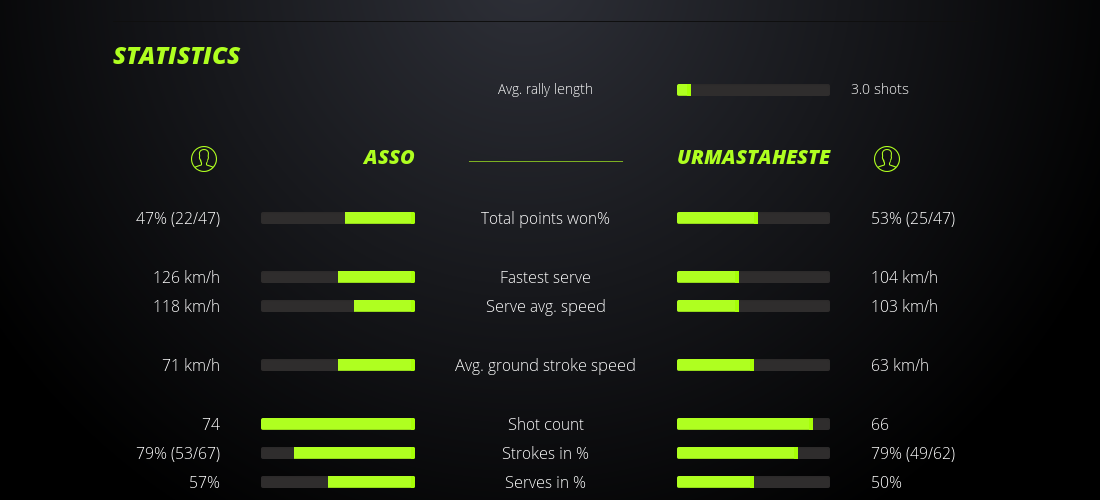
Task: Open the URMASTAHESTE player name
Action: pyautogui.click(x=753, y=158)
